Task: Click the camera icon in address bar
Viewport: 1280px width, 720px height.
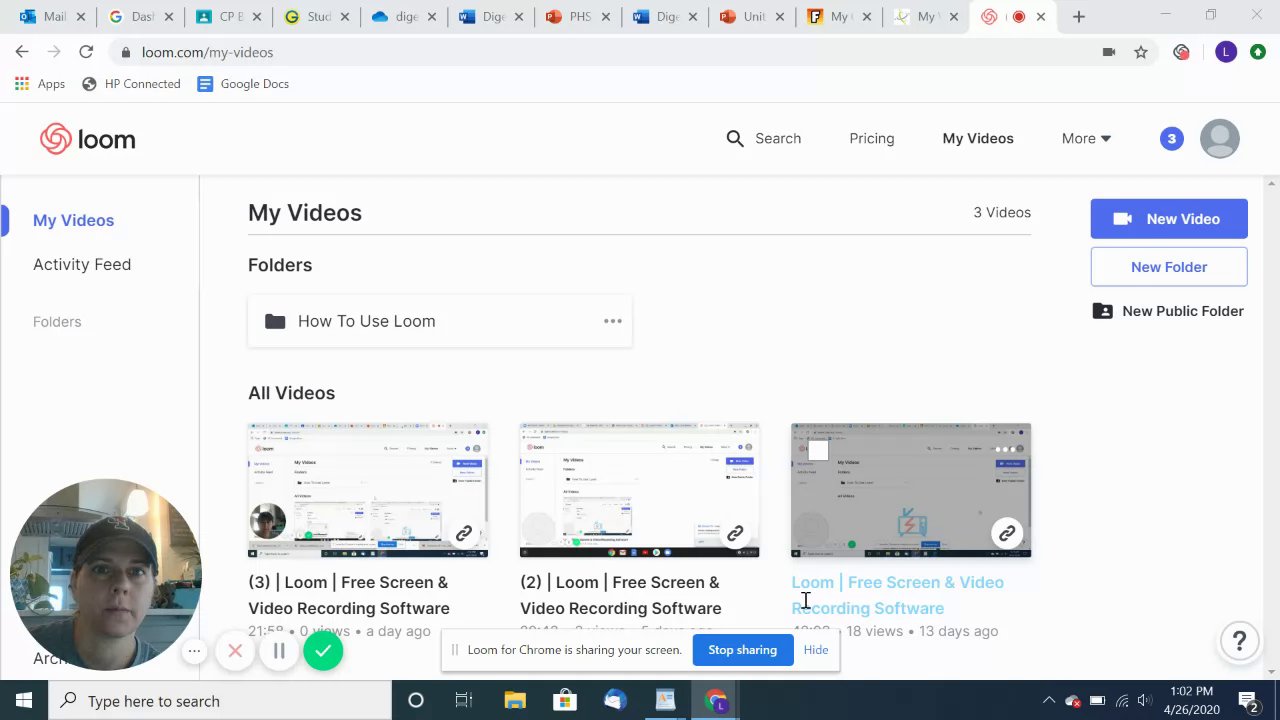Action: 1108,52
